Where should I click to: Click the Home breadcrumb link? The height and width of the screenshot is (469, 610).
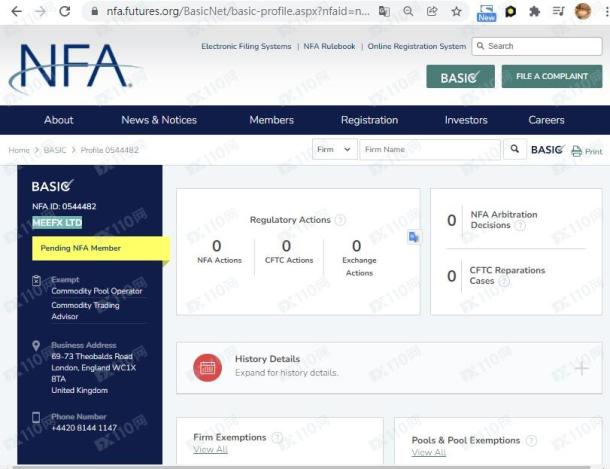coord(19,150)
